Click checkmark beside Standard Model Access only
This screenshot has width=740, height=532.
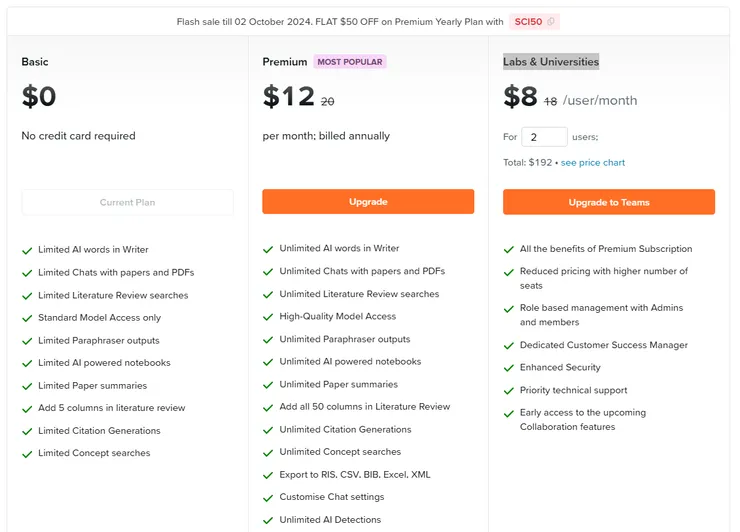pyautogui.click(x=27, y=318)
